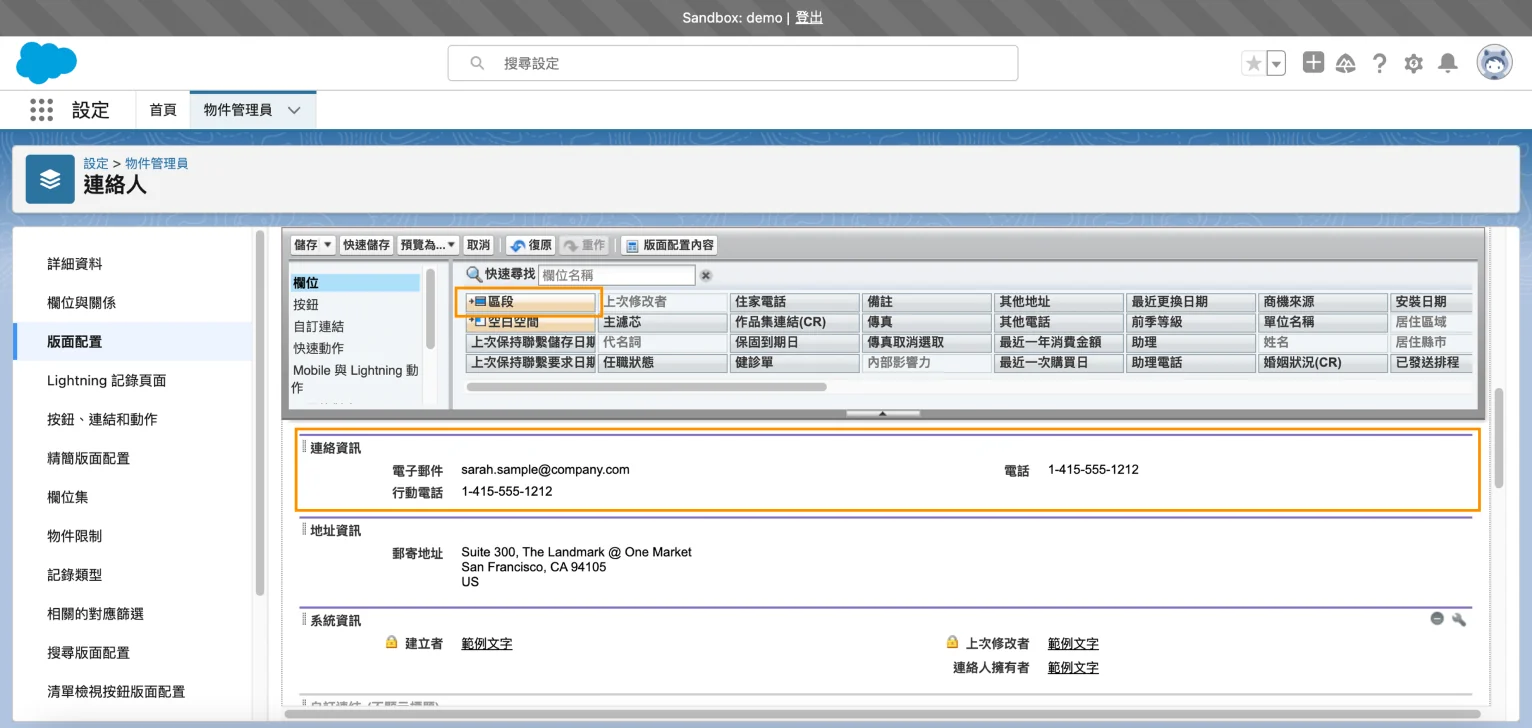Viewport: 1532px width, 728px height.
Task: Click the Salesforce cloud logo
Action: [x=46, y=63]
